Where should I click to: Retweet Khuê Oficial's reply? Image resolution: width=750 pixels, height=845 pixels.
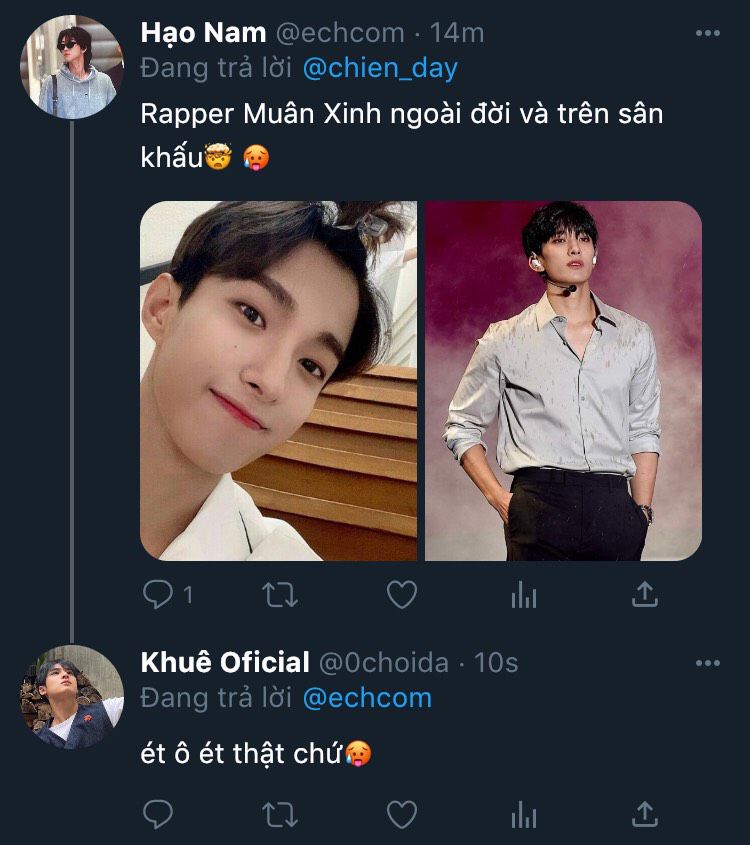[x=280, y=814]
